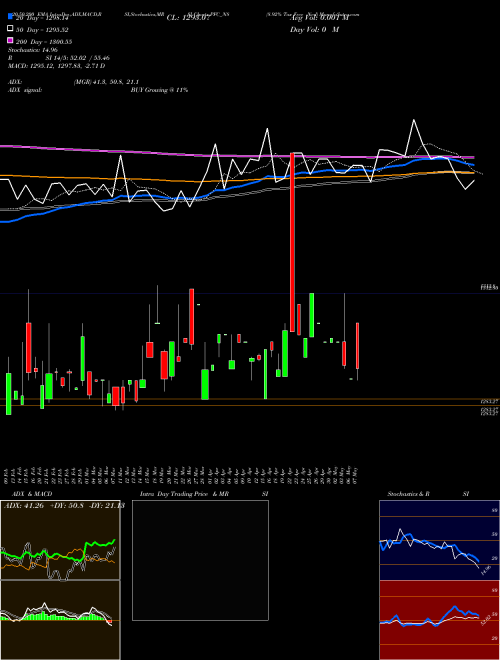This screenshot has height=660, width=500.
Task: Click the ADX (MGR) values text
Action: pos(106,82)
